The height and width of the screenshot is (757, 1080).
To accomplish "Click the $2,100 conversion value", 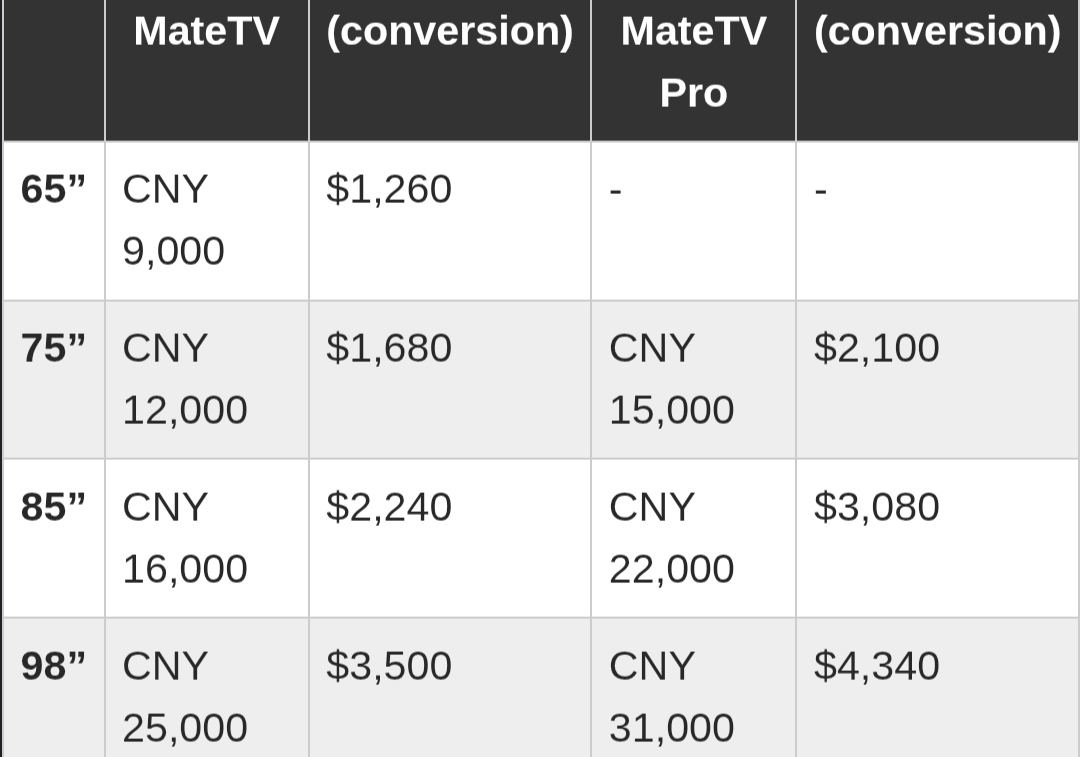I will [876, 348].
